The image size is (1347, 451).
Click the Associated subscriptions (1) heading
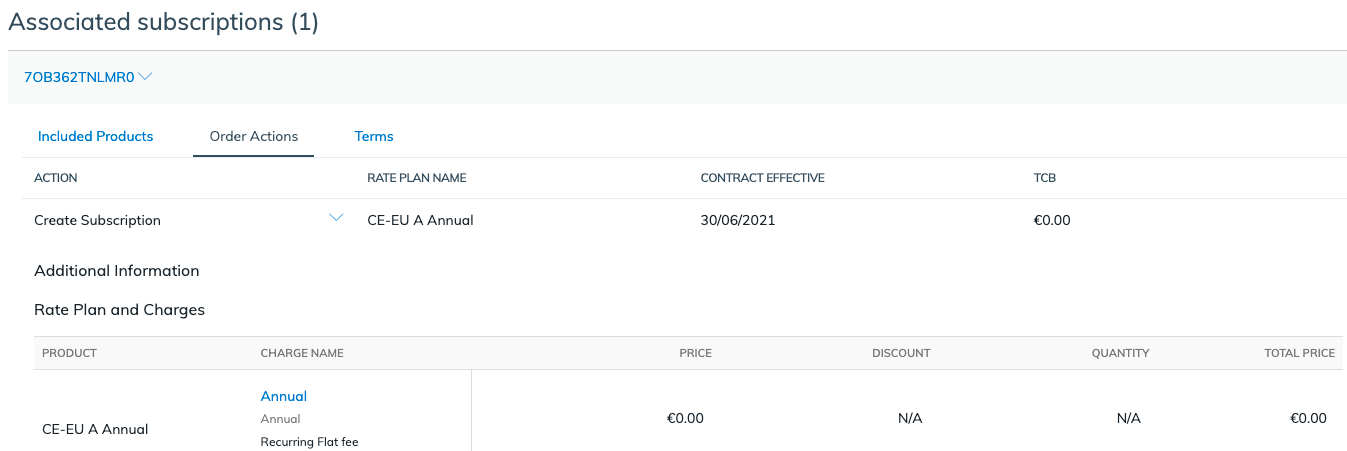coord(163,22)
